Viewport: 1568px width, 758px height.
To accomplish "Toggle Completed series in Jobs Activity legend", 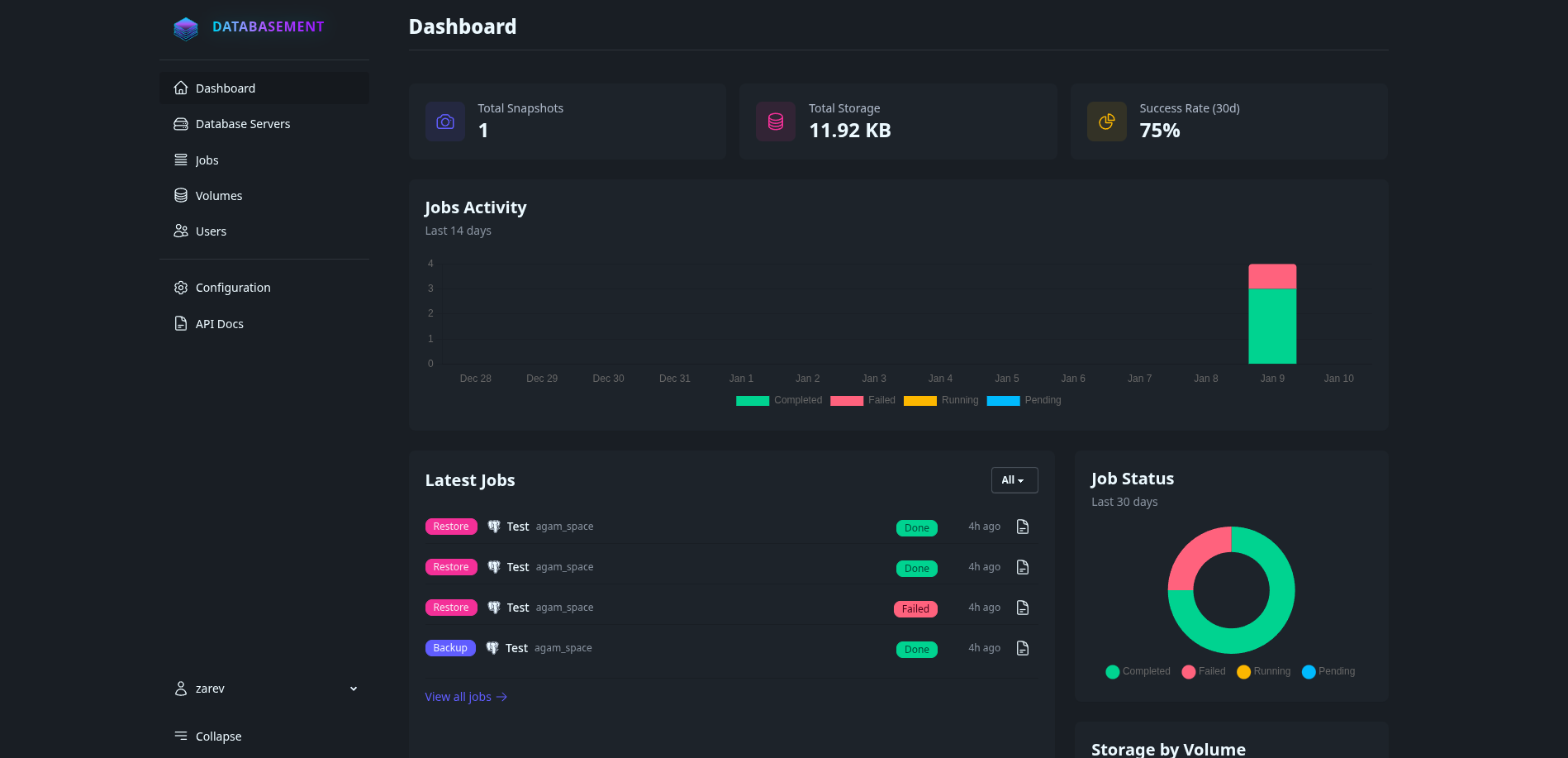I will point(778,401).
